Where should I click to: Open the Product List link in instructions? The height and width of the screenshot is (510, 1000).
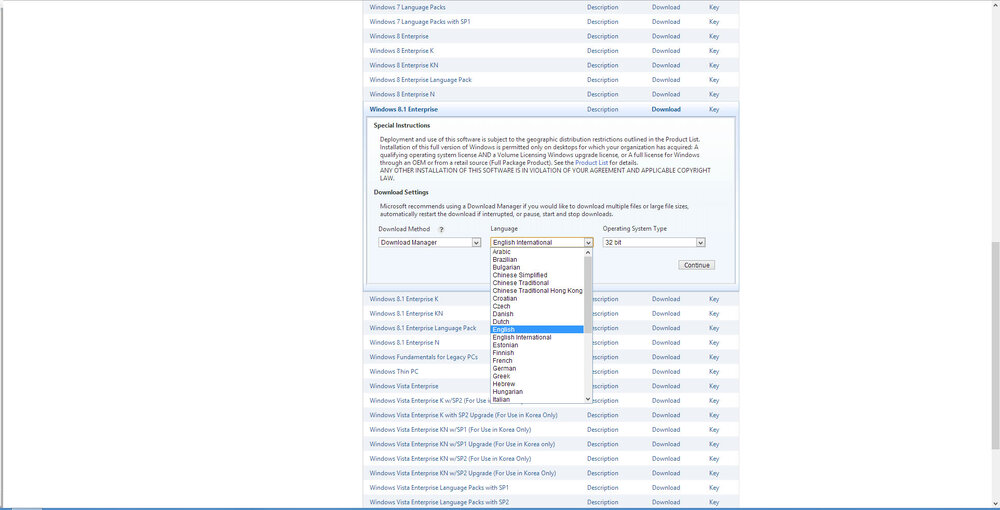click(x=591, y=163)
